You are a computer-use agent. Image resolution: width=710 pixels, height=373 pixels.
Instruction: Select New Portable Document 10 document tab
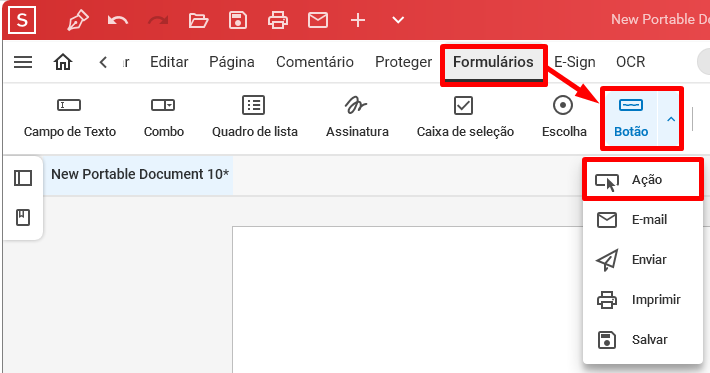[x=139, y=174]
